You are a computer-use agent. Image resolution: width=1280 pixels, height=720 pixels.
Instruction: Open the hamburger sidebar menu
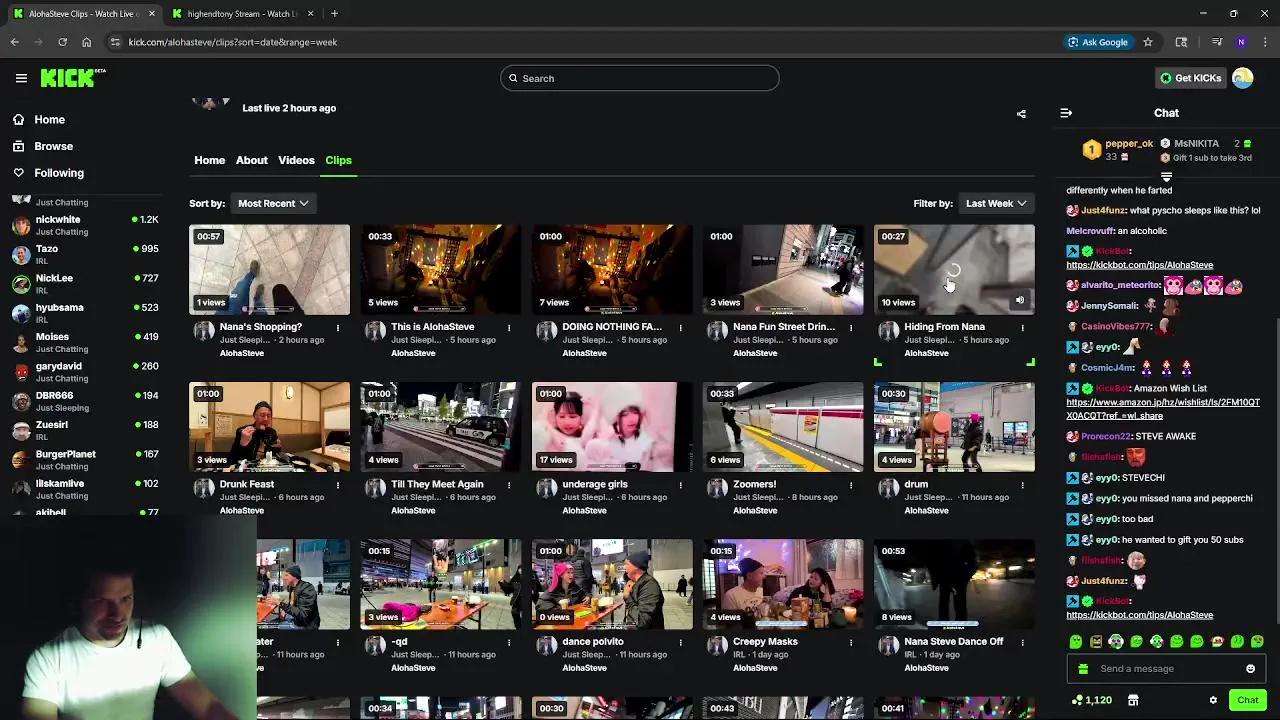click(21, 78)
